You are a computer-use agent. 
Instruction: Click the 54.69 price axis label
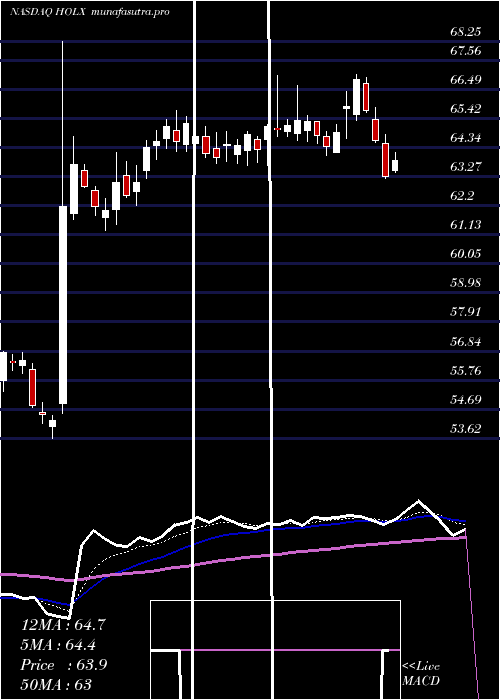tap(466, 399)
